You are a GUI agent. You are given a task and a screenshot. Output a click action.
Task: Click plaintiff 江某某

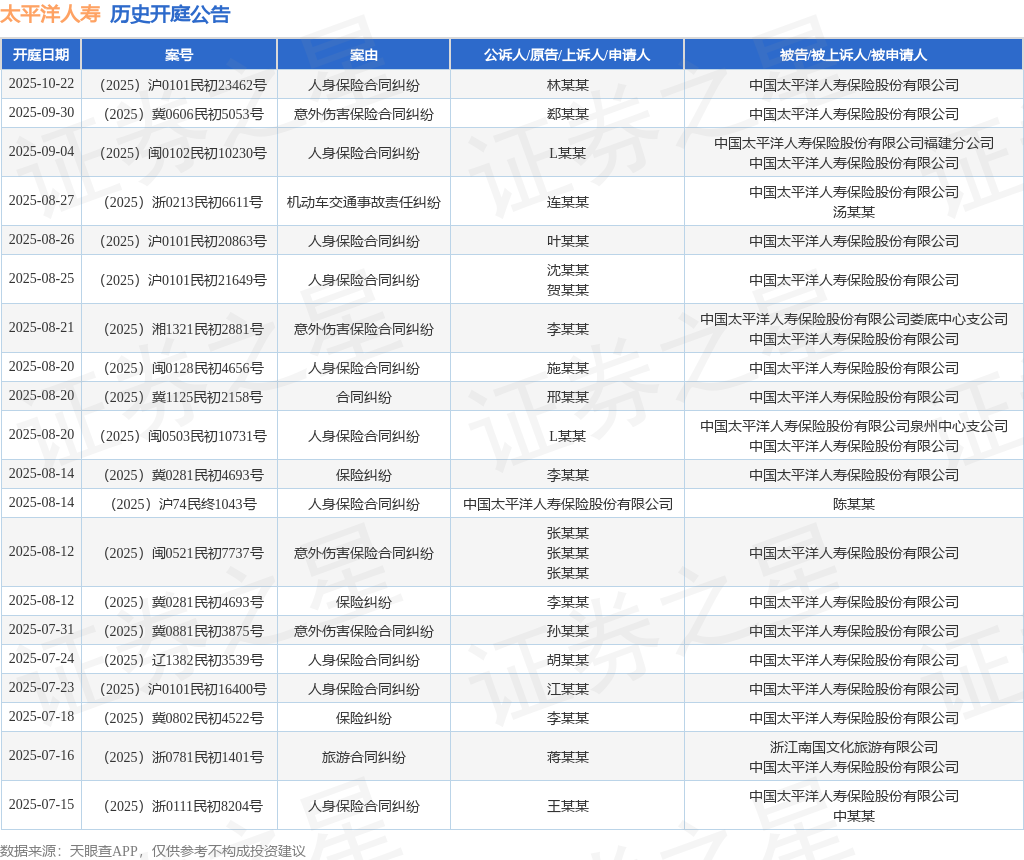pyautogui.click(x=568, y=690)
